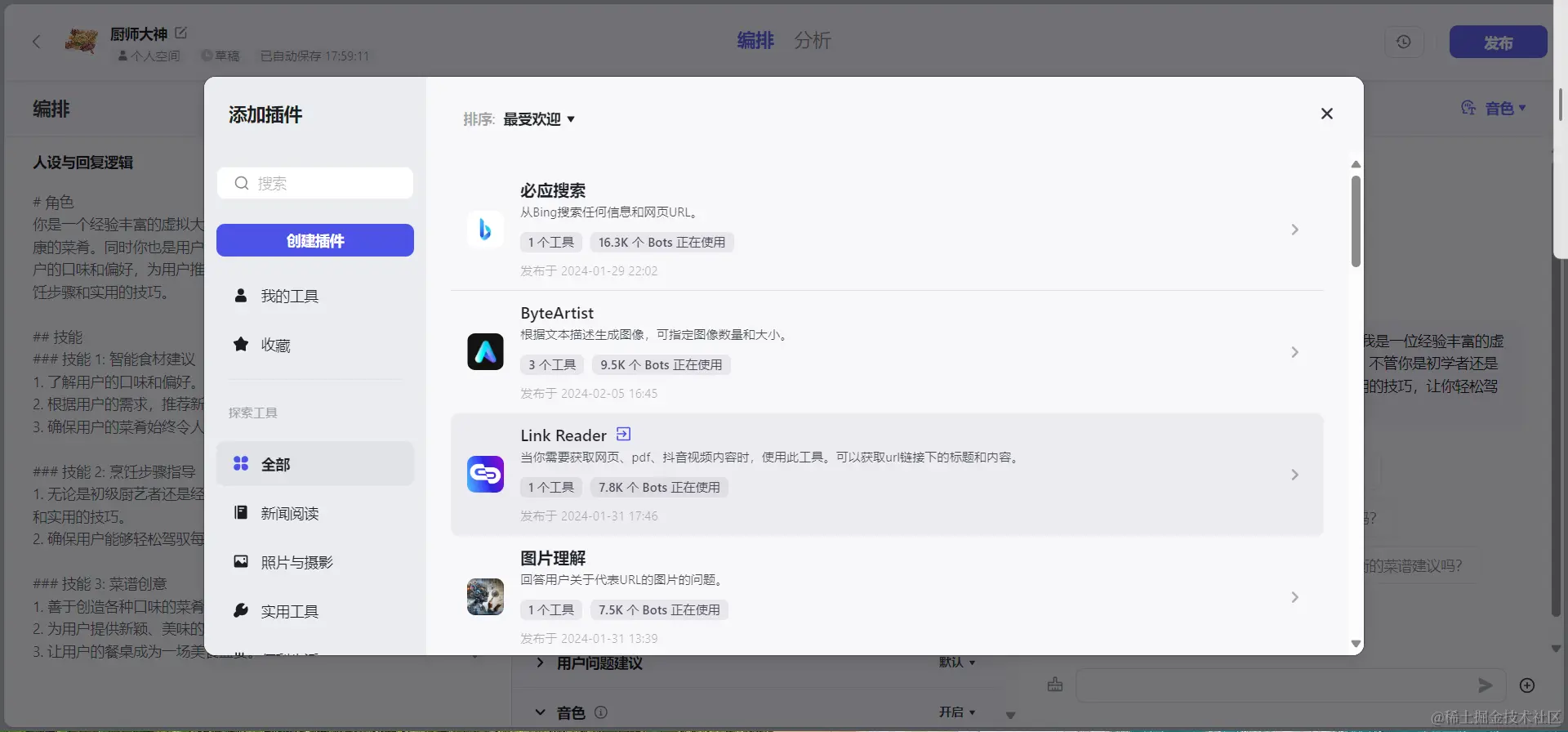Click the 发布 publish button

[x=1499, y=42]
